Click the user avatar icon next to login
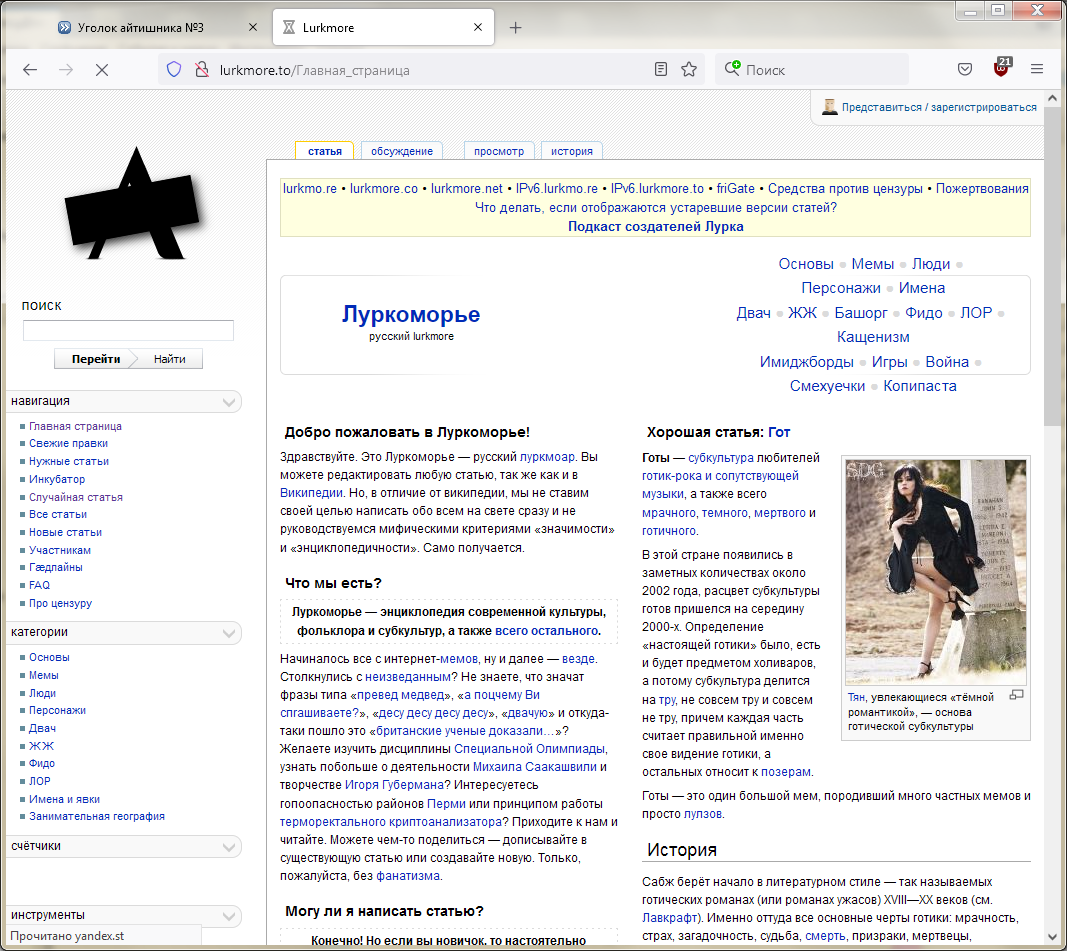Image resolution: width=1067 pixels, height=951 pixels. click(x=830, y=107)
